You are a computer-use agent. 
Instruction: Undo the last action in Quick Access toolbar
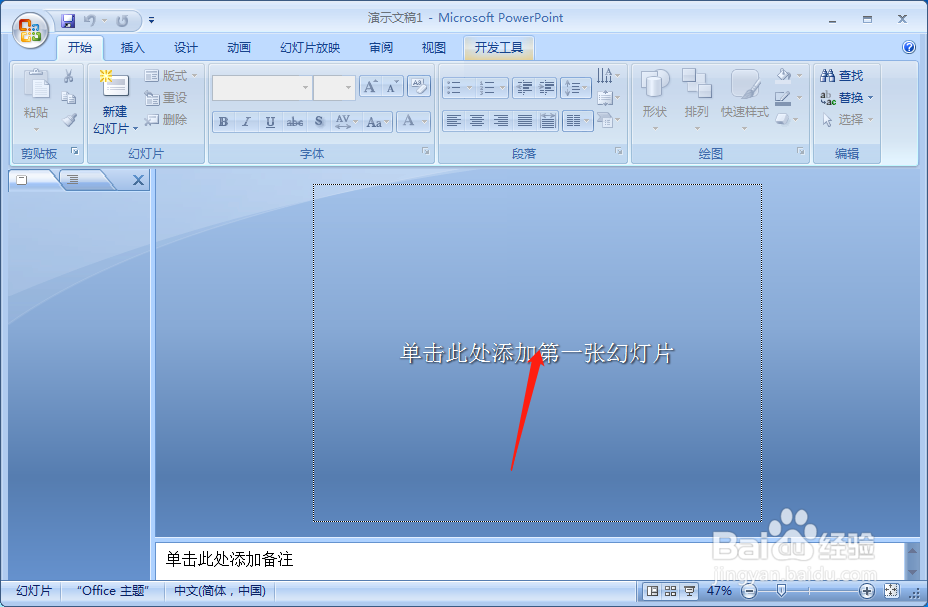point(90,21)
